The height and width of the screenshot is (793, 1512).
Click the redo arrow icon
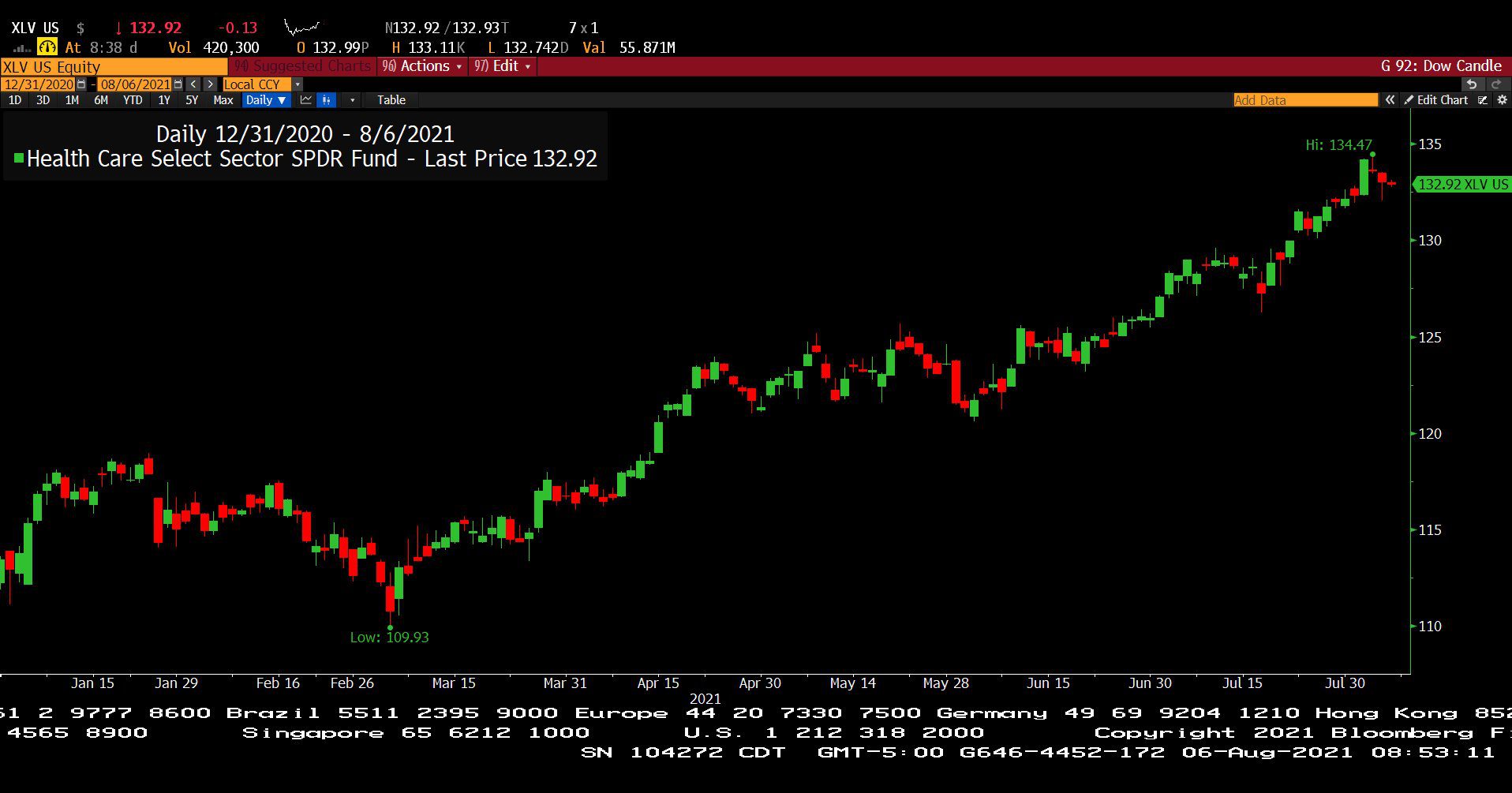[1495, 84]
